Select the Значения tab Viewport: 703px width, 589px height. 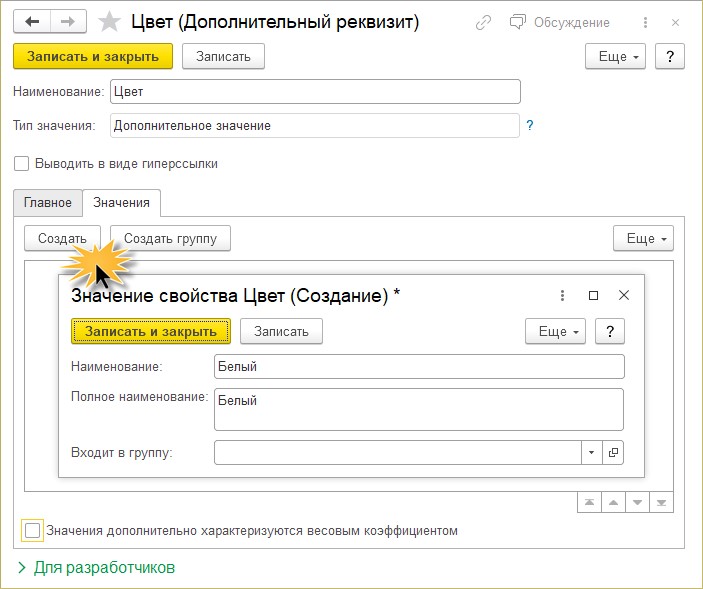point(121,202)
